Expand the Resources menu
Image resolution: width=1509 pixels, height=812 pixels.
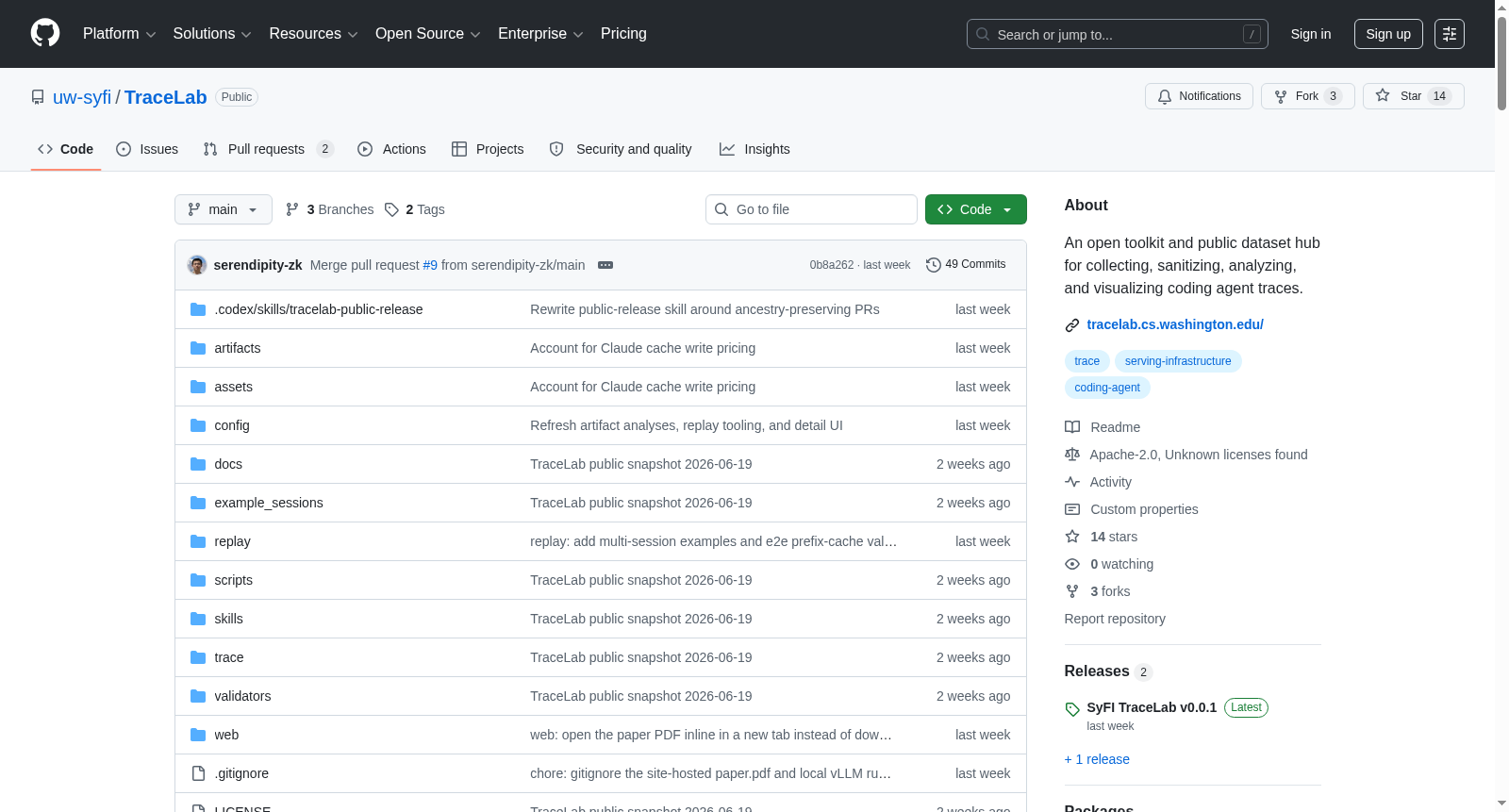point(313,34)
